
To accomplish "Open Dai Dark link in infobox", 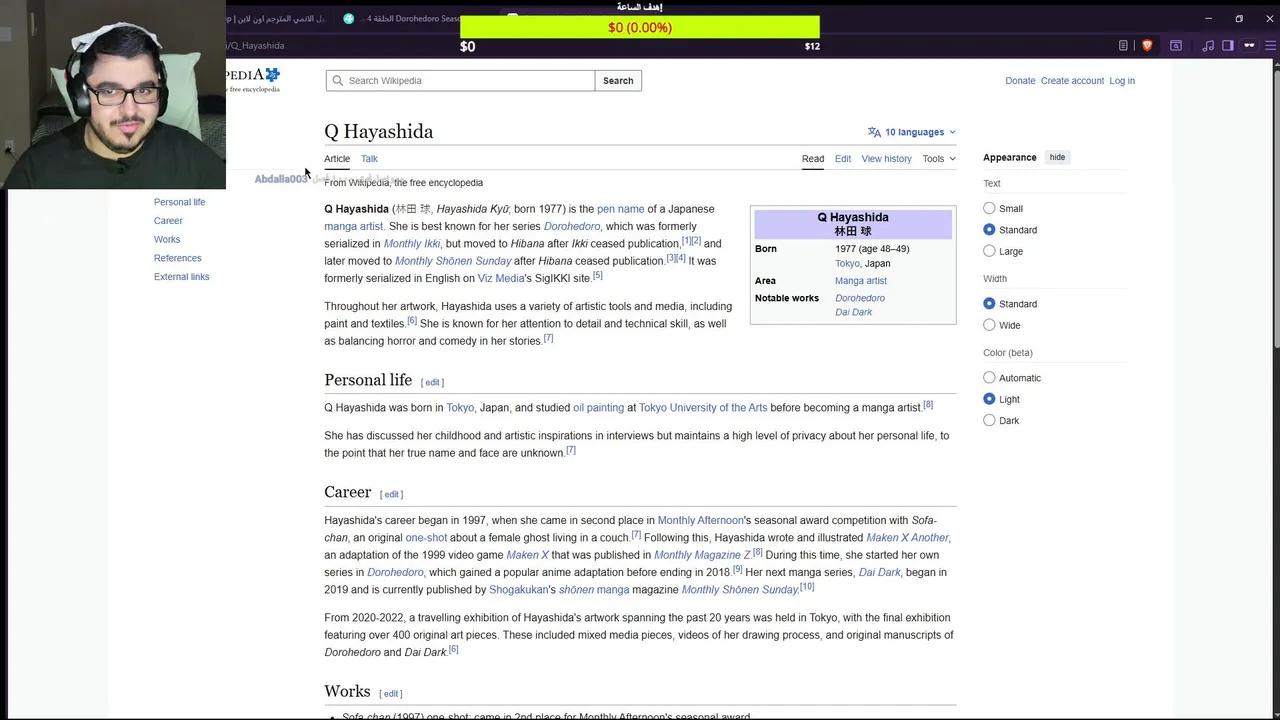I will [x=854, y=312].
